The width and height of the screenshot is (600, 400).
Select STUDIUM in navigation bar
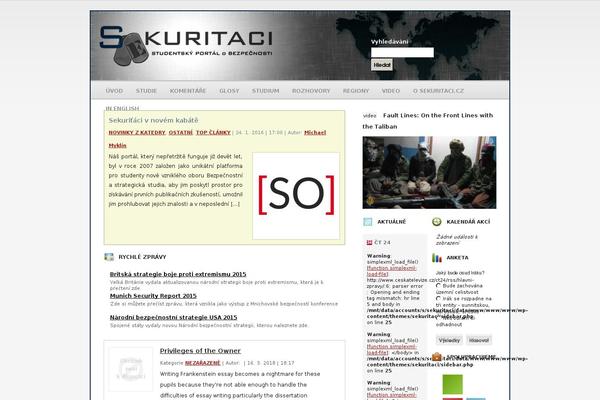266,91
